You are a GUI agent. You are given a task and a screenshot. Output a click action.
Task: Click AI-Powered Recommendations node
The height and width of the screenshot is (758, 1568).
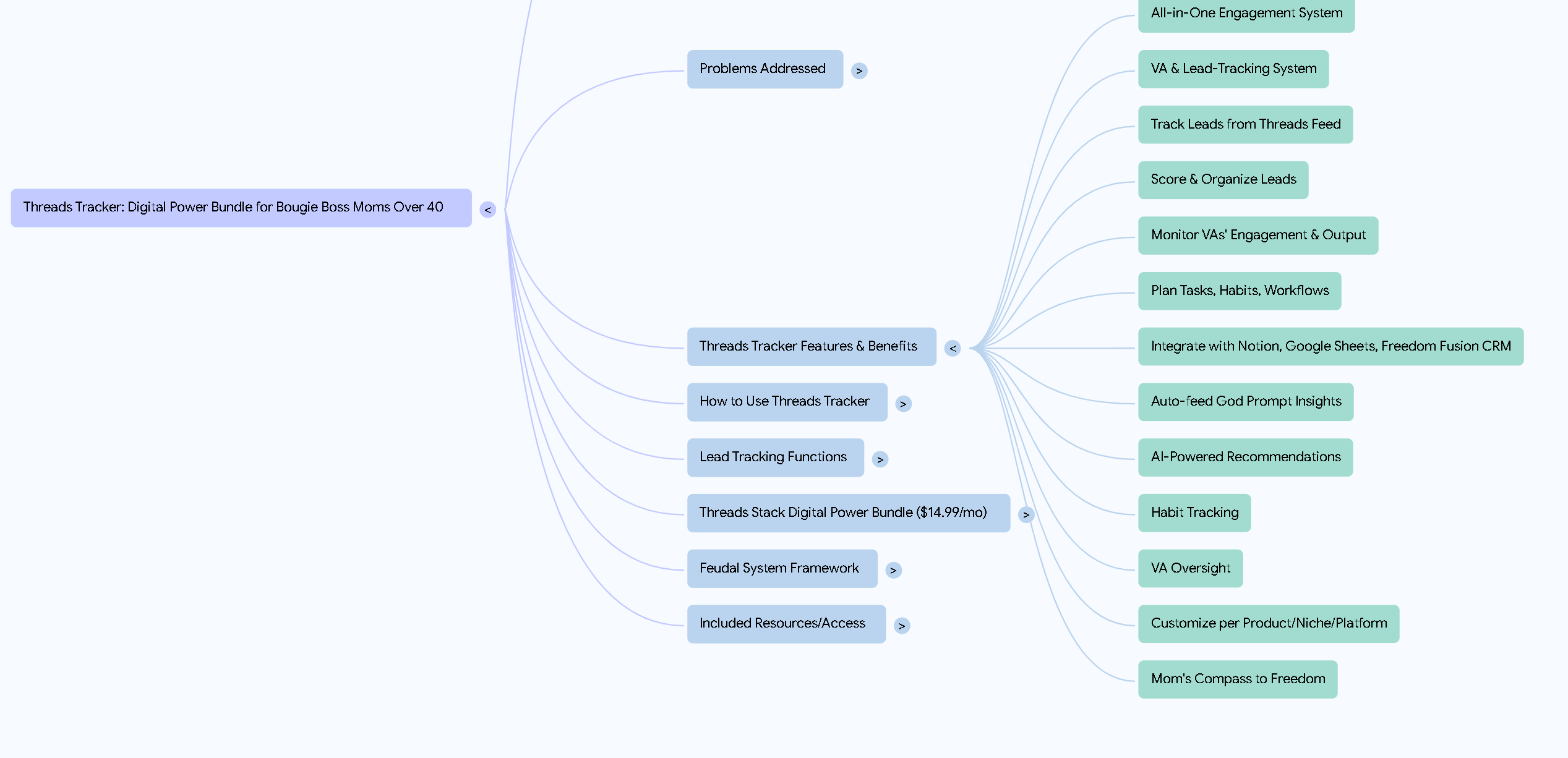[1245, 458]
